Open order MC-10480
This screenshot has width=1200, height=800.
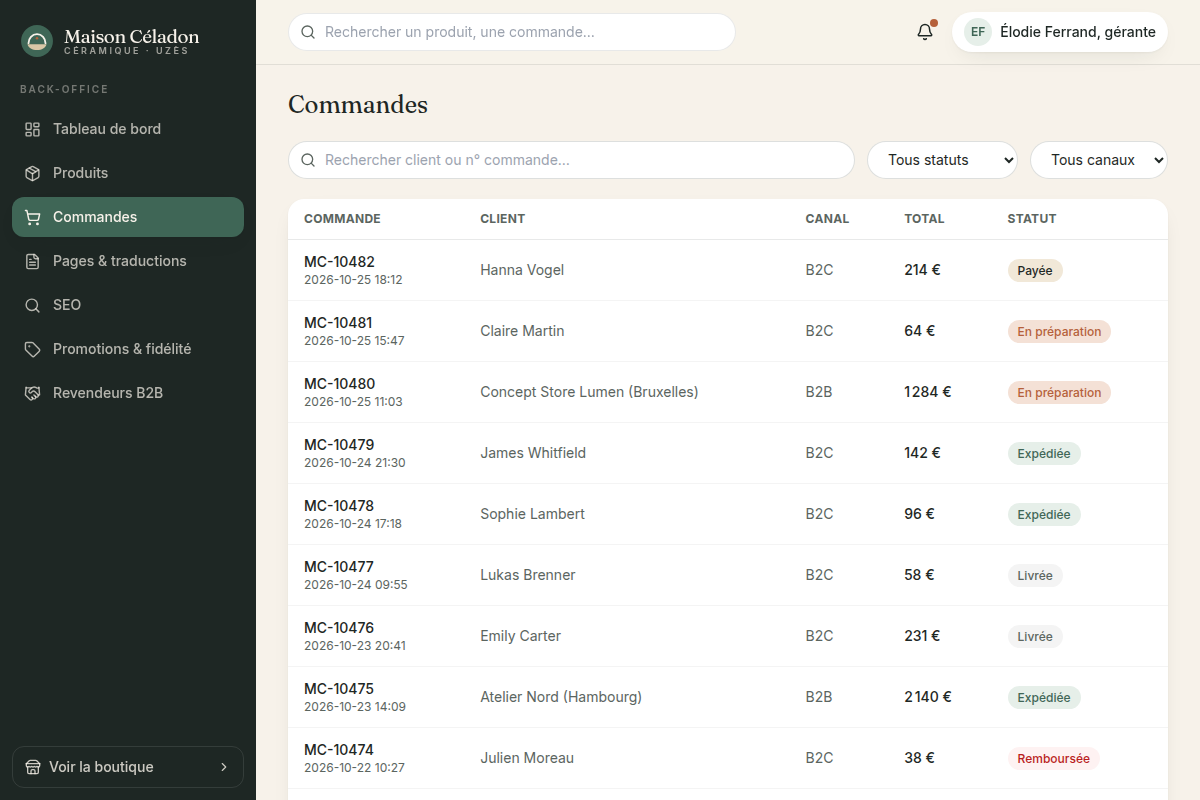[339, 384]
